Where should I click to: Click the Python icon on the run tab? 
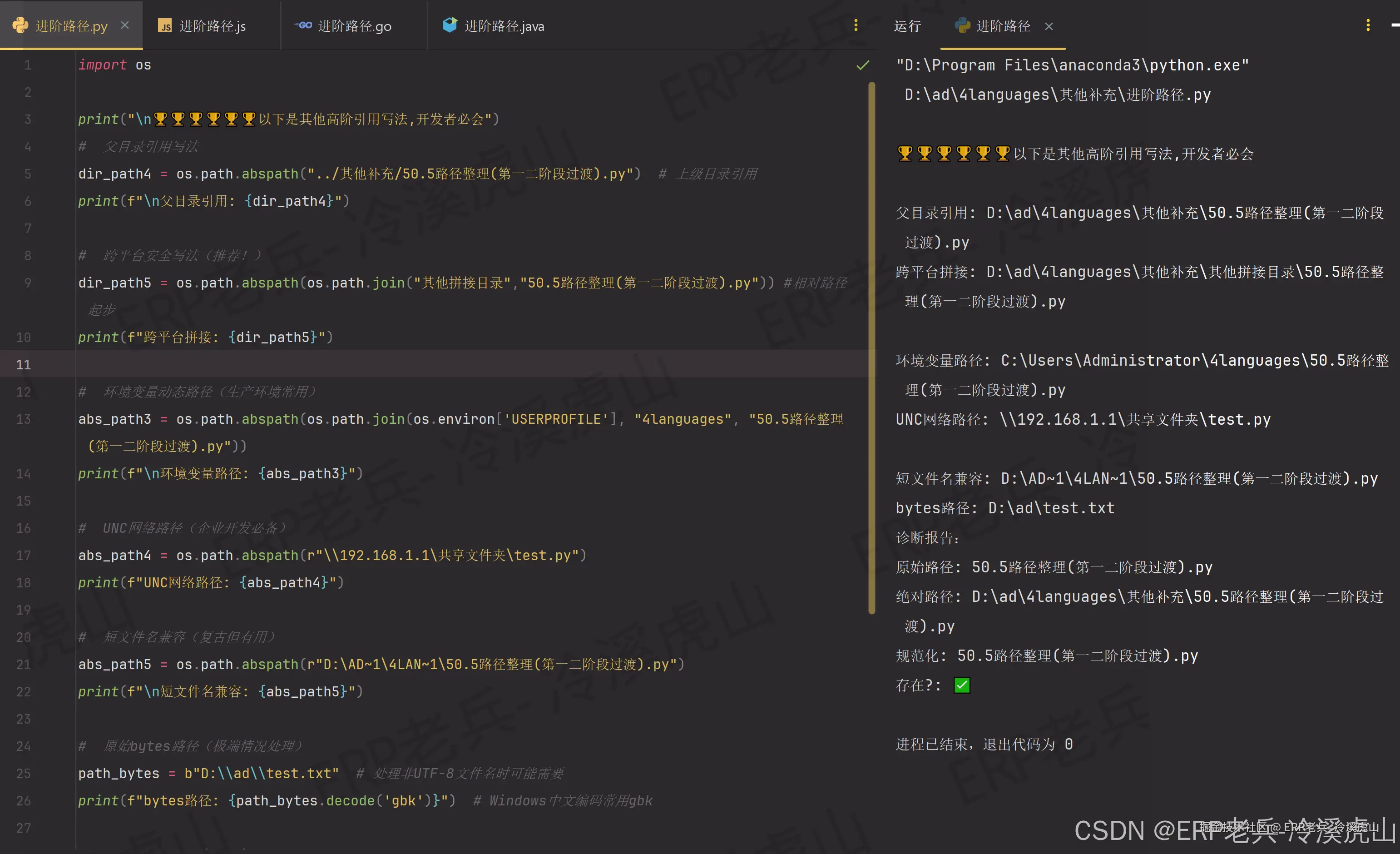click(x=963, y=25)
